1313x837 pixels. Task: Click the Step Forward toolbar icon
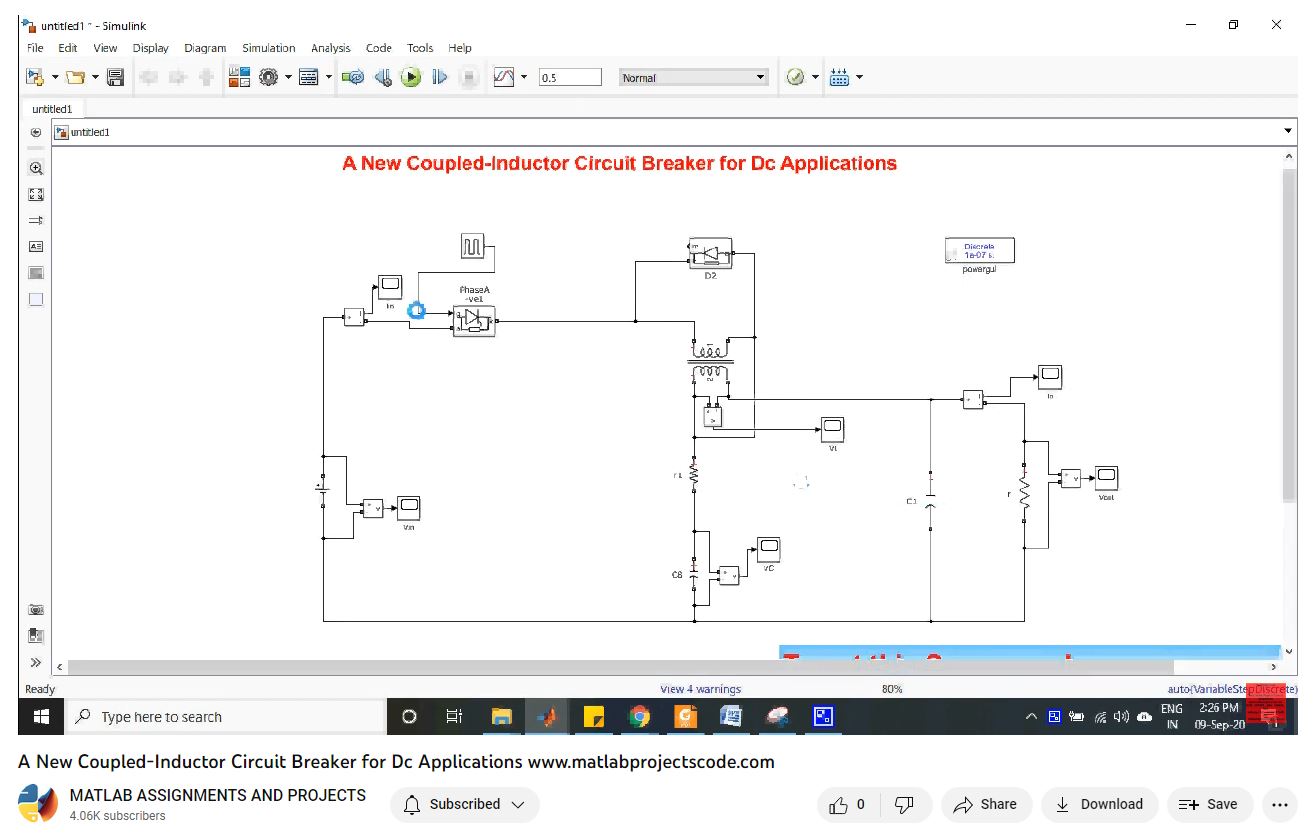tap(439, 77)
